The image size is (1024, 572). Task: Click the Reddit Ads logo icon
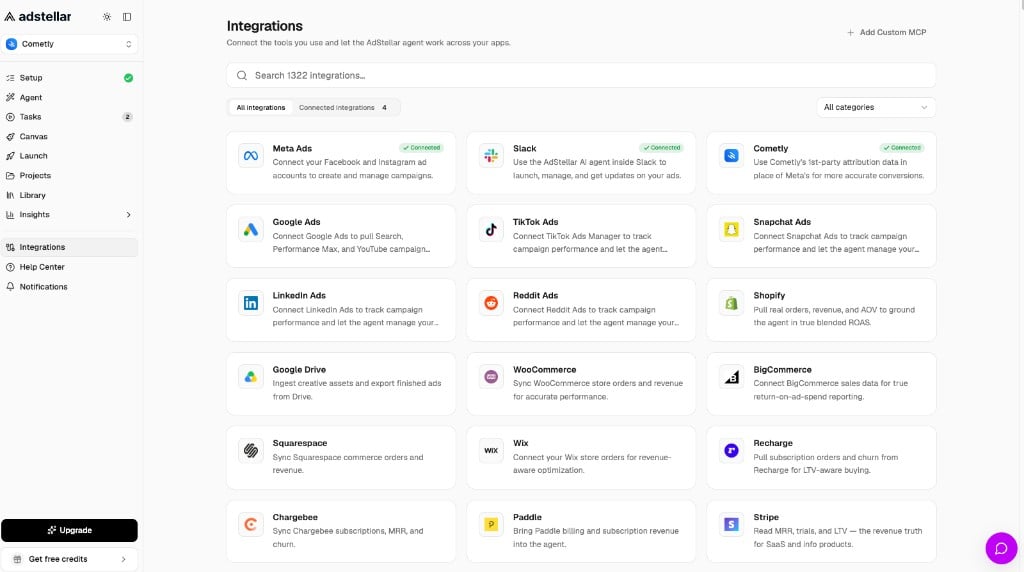pyautogui.click(x=491, y=303)
